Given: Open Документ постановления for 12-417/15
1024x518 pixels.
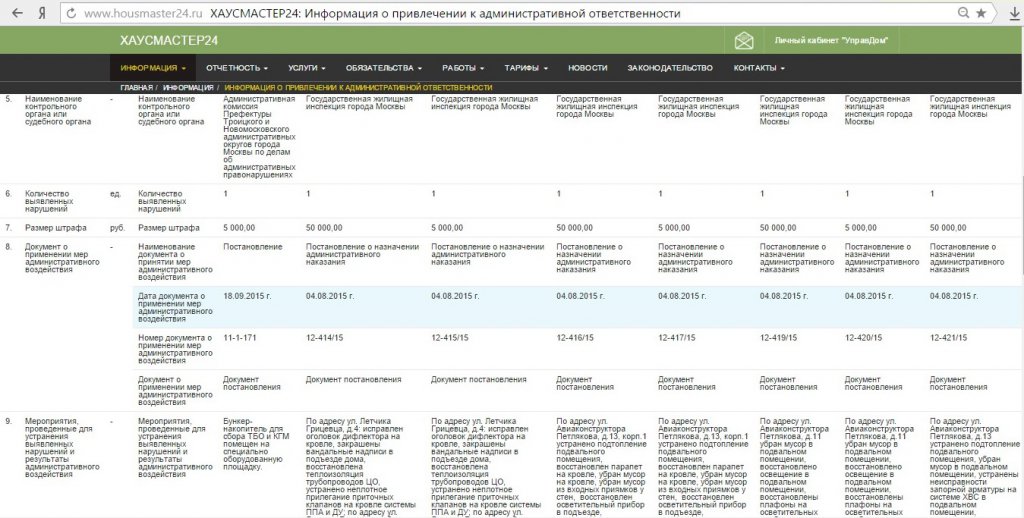Looking at the screenshot, I should click(686, 383).
